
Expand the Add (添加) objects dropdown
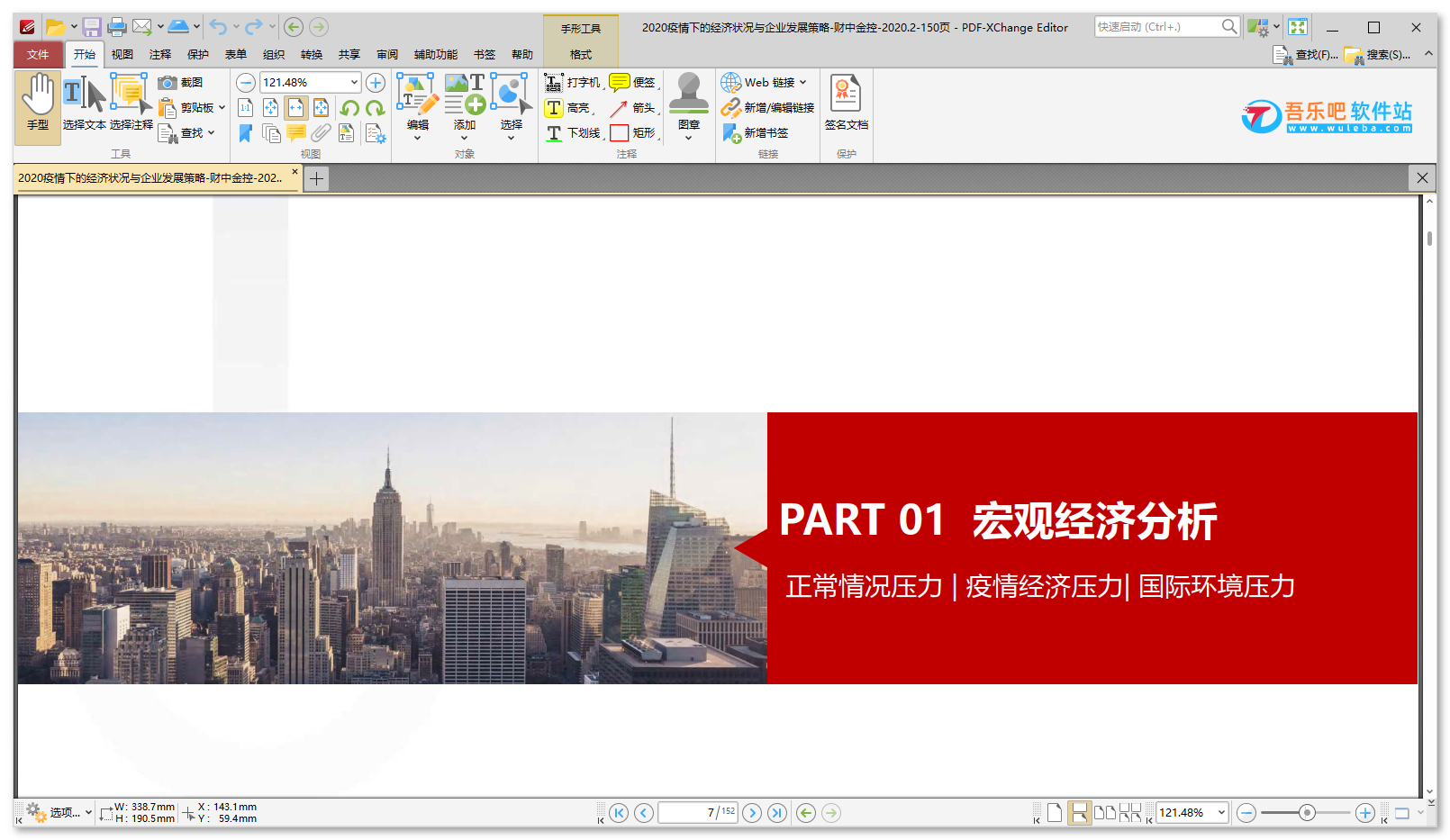464,138
